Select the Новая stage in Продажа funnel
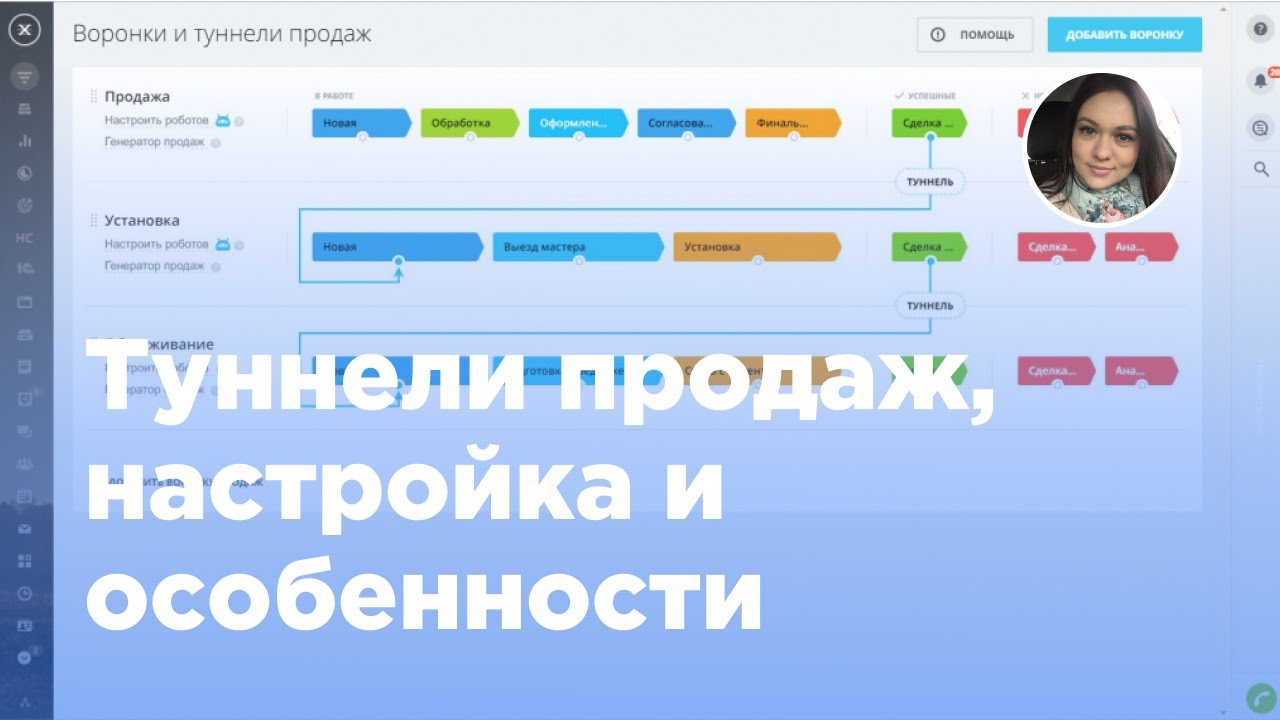The height and width of the screenshot is (720, 1280). click(x=361, y=123)
